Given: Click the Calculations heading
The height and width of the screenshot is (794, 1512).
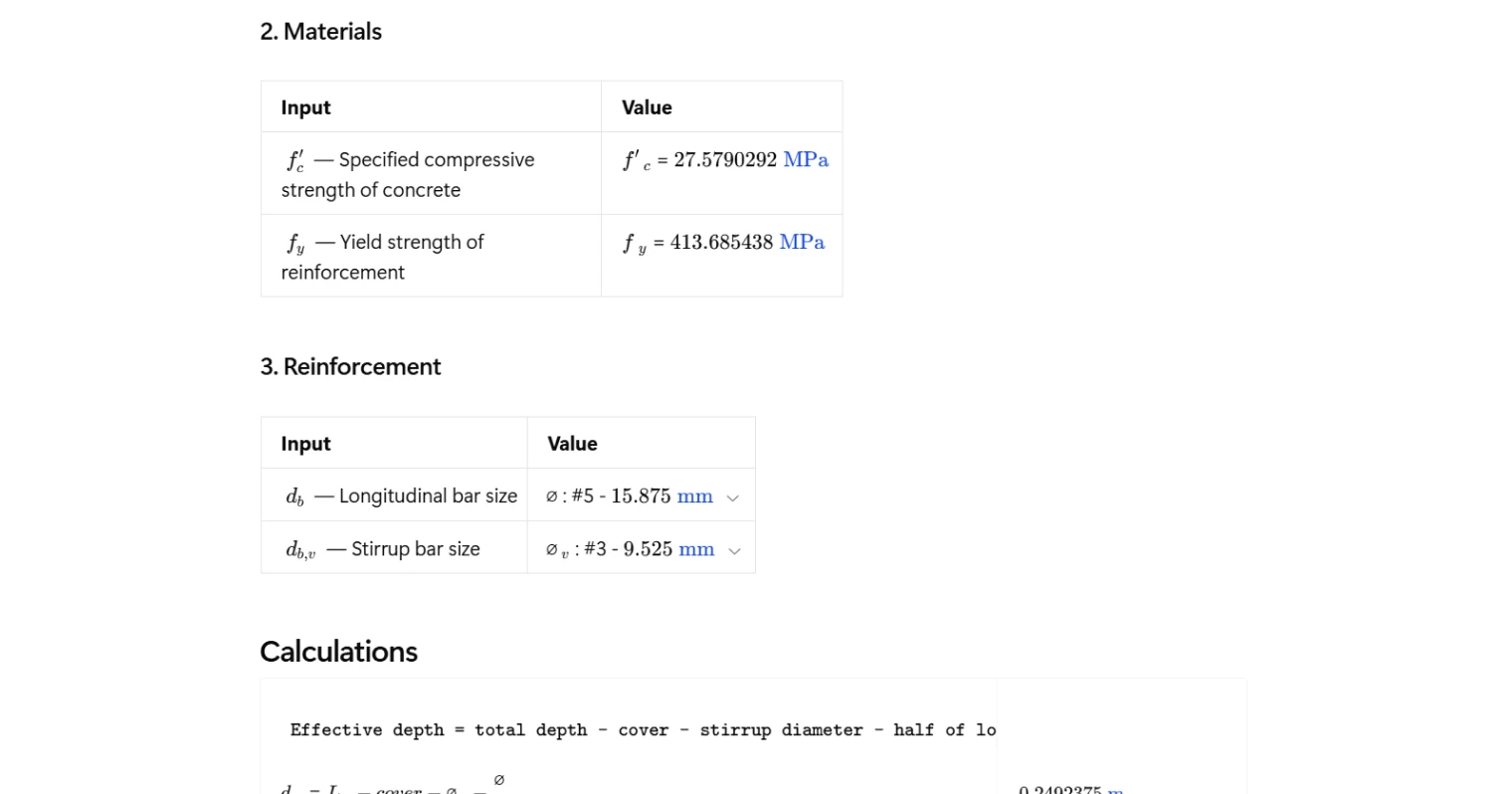Looking at the screenshot, I should point(338,651).
